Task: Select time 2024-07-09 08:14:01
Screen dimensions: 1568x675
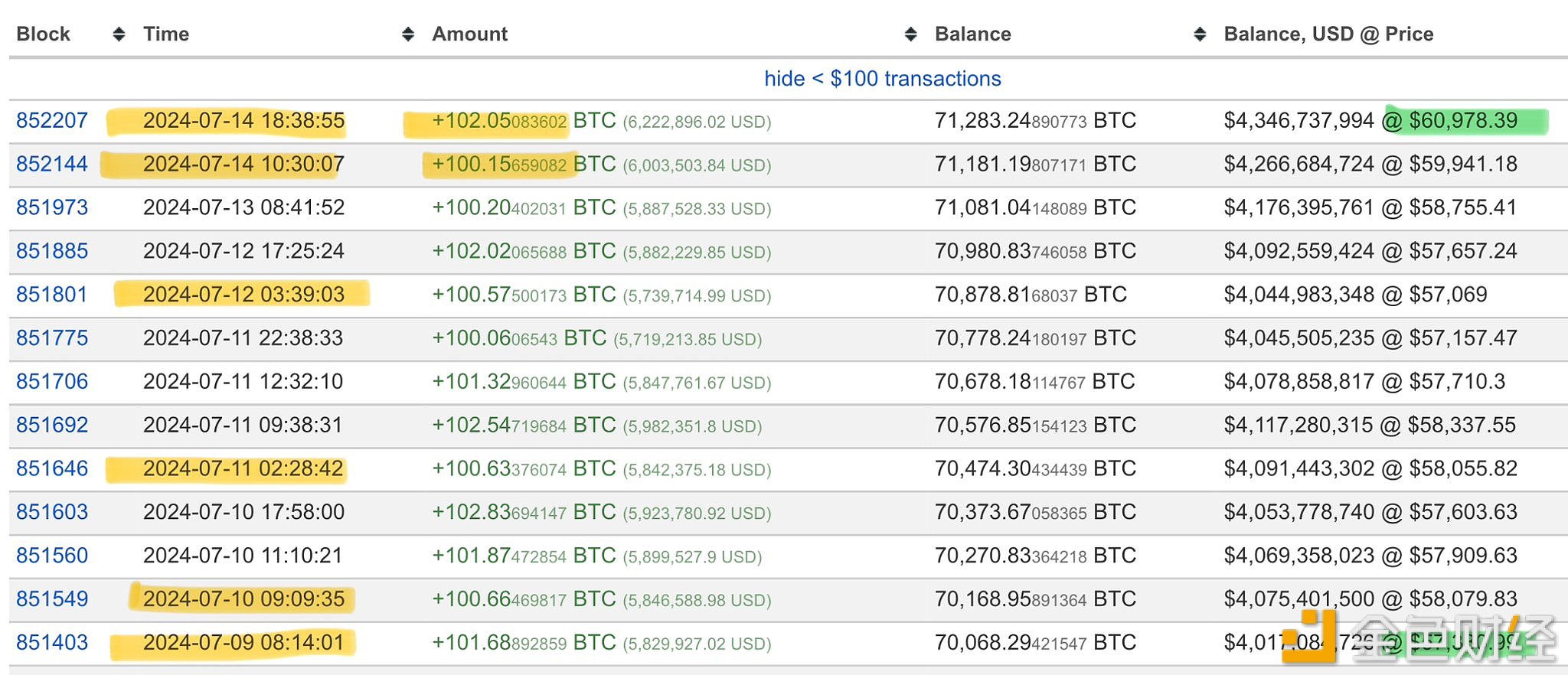Action: 243,643
